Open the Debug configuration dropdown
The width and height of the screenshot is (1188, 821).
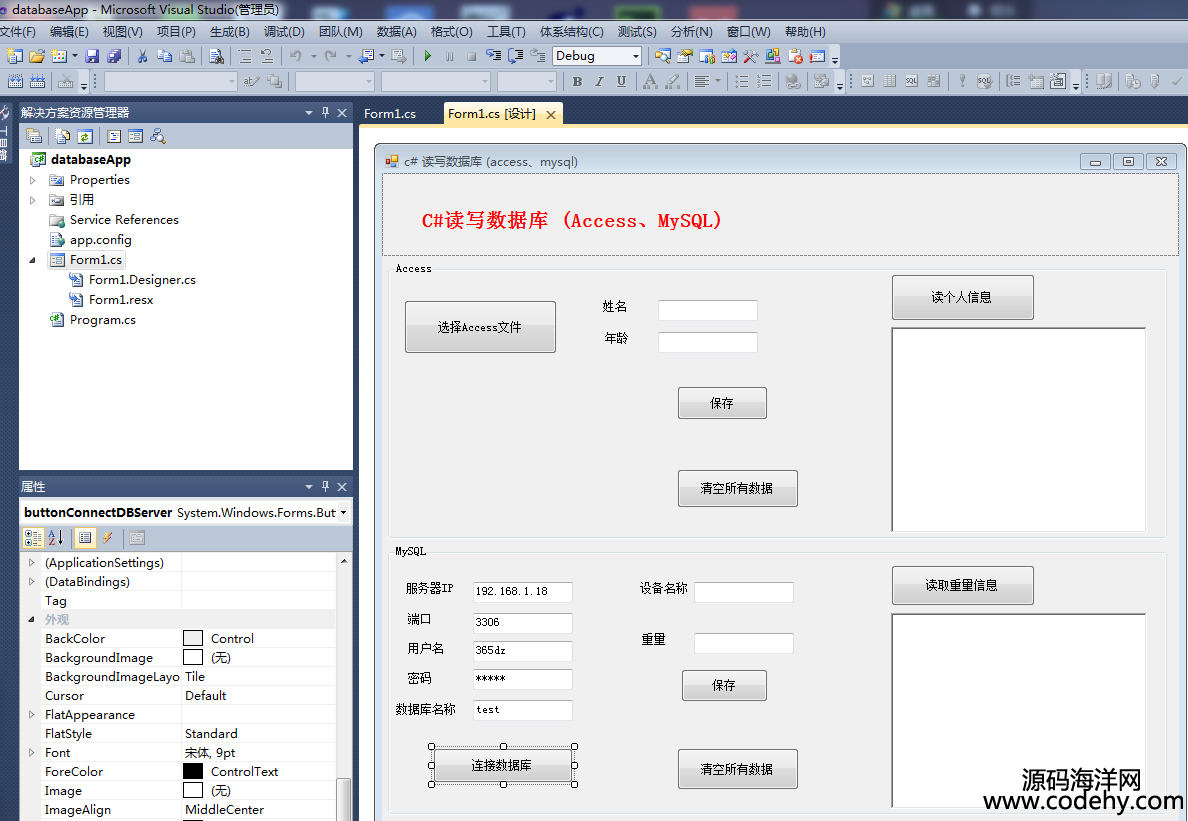pos(635,55)
